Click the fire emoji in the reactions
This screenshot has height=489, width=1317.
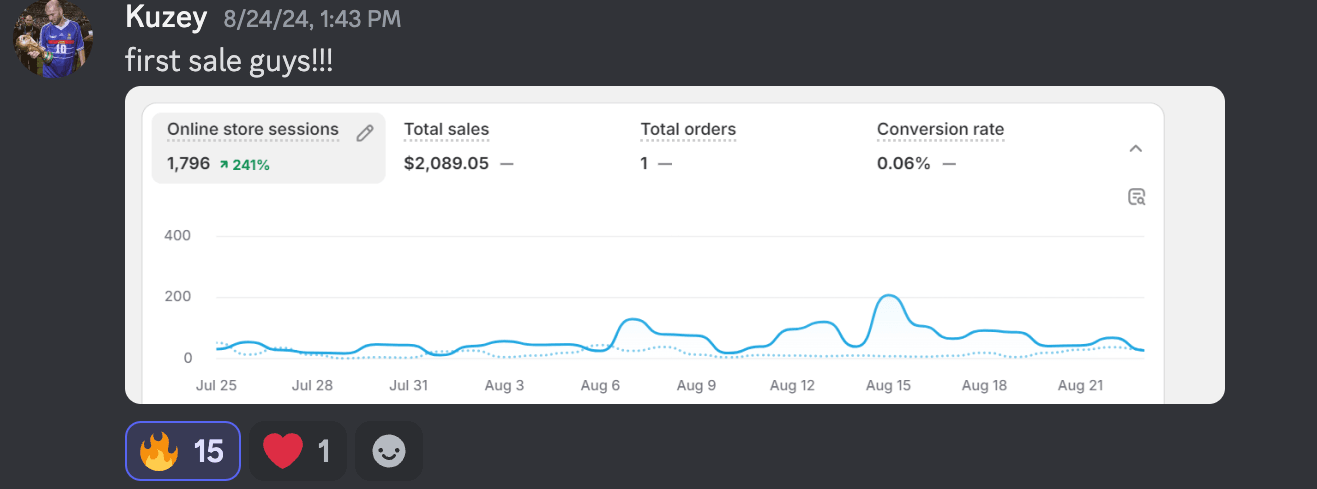[x=158, y=452]
